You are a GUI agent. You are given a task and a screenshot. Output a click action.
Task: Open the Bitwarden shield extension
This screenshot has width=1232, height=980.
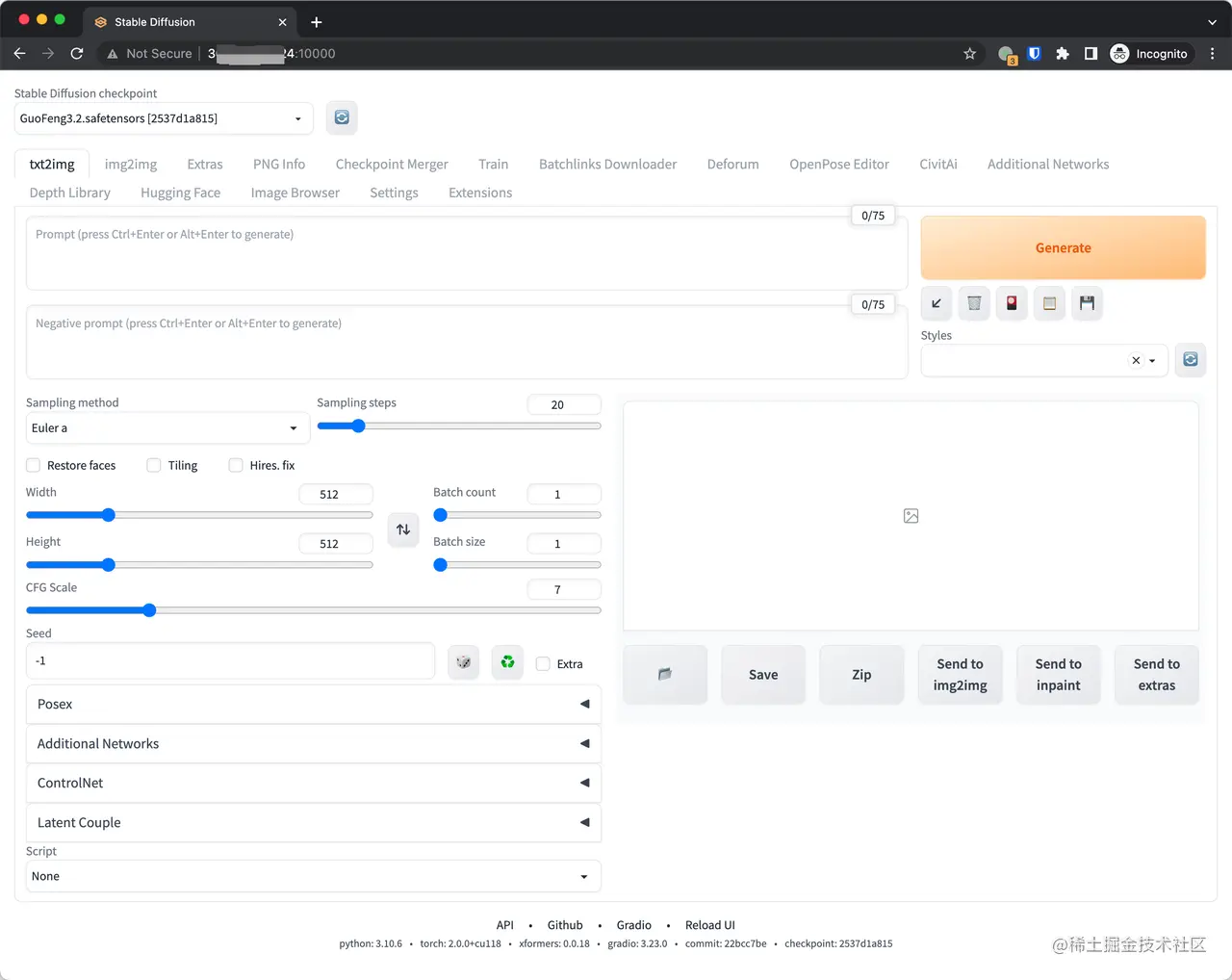tap(1035, 54)
